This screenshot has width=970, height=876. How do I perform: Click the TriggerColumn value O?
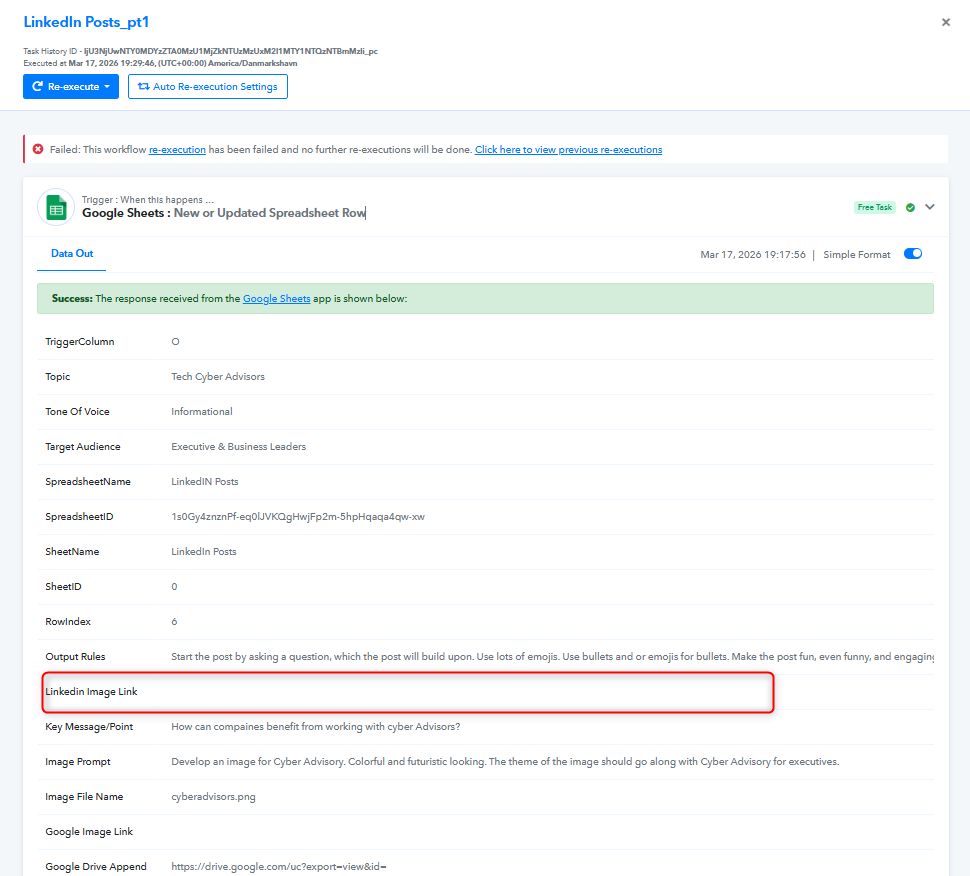(x=175, y=342)
